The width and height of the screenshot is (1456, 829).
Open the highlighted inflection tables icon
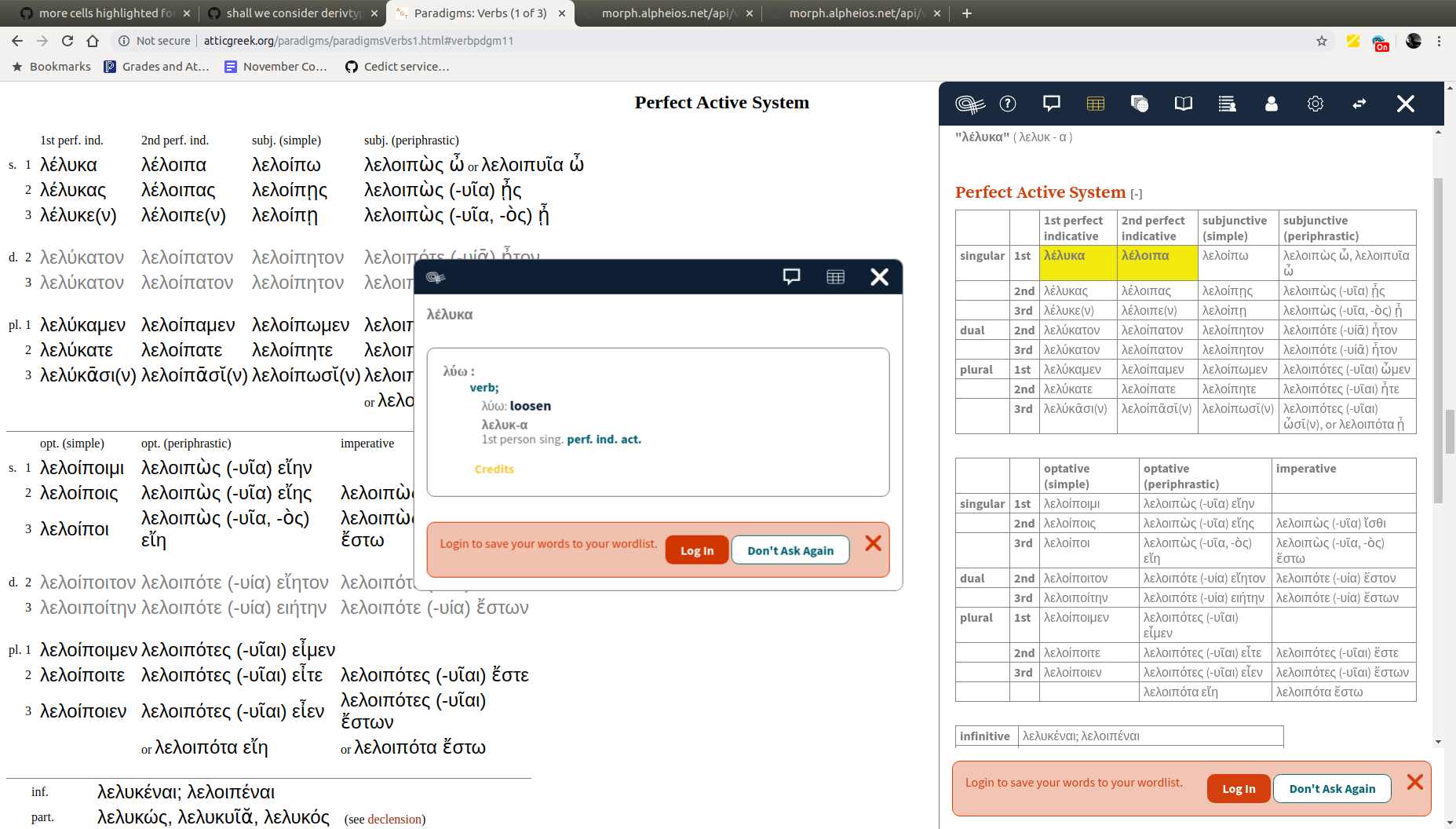click(1096, 103)
